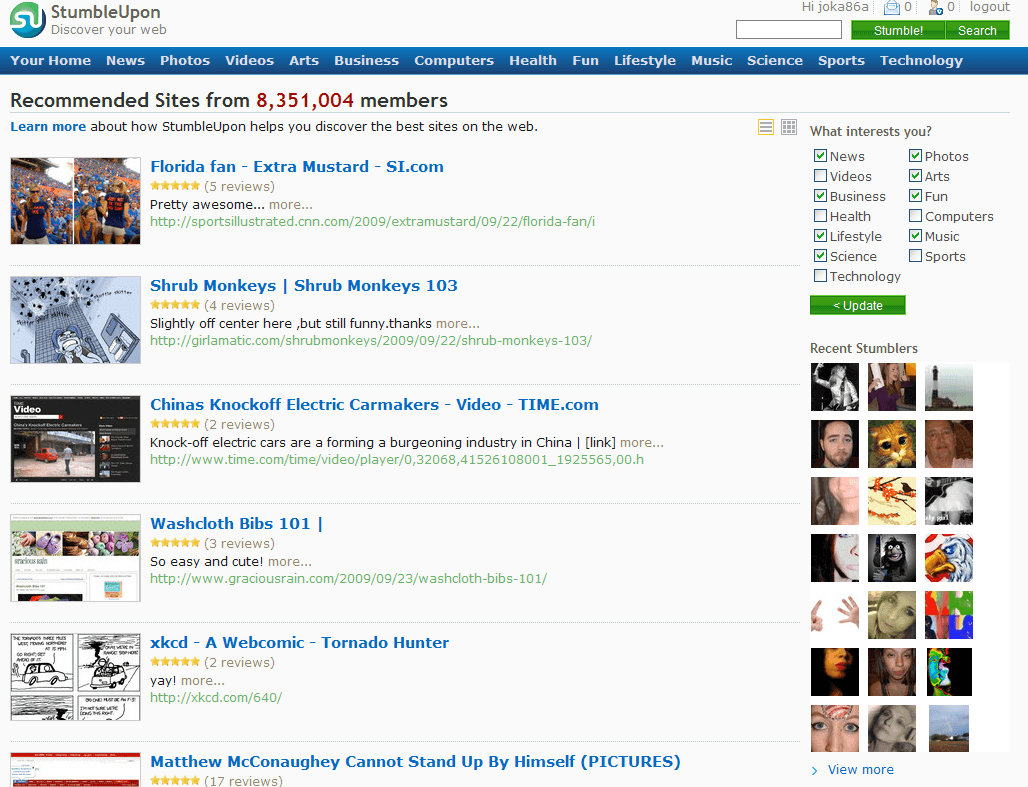Open the eagle avatar in Recent Stumblers
Viewport: 1028px width, 787px height.
tap(949, 558)
